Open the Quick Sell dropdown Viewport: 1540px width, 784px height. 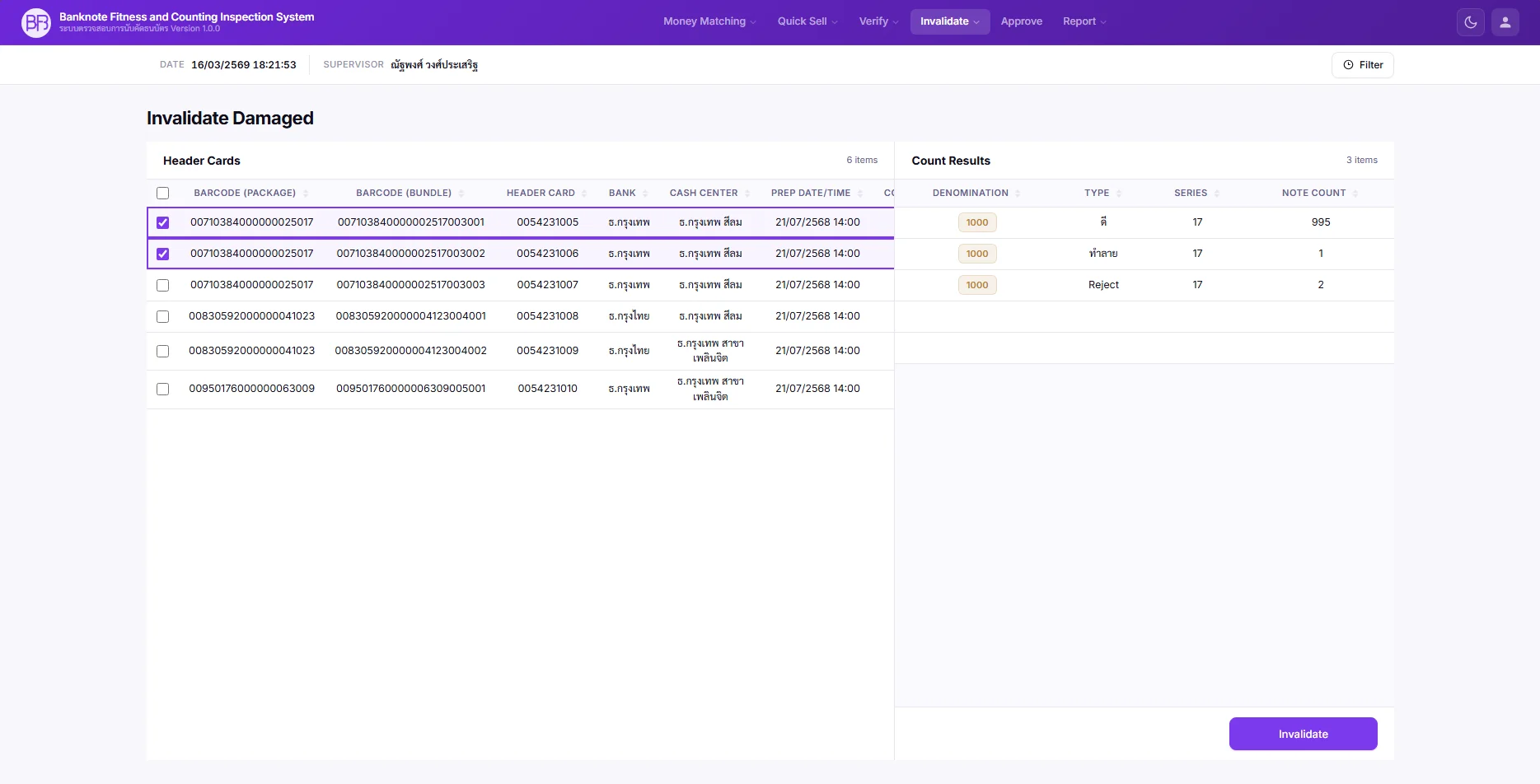click(807, 21)
